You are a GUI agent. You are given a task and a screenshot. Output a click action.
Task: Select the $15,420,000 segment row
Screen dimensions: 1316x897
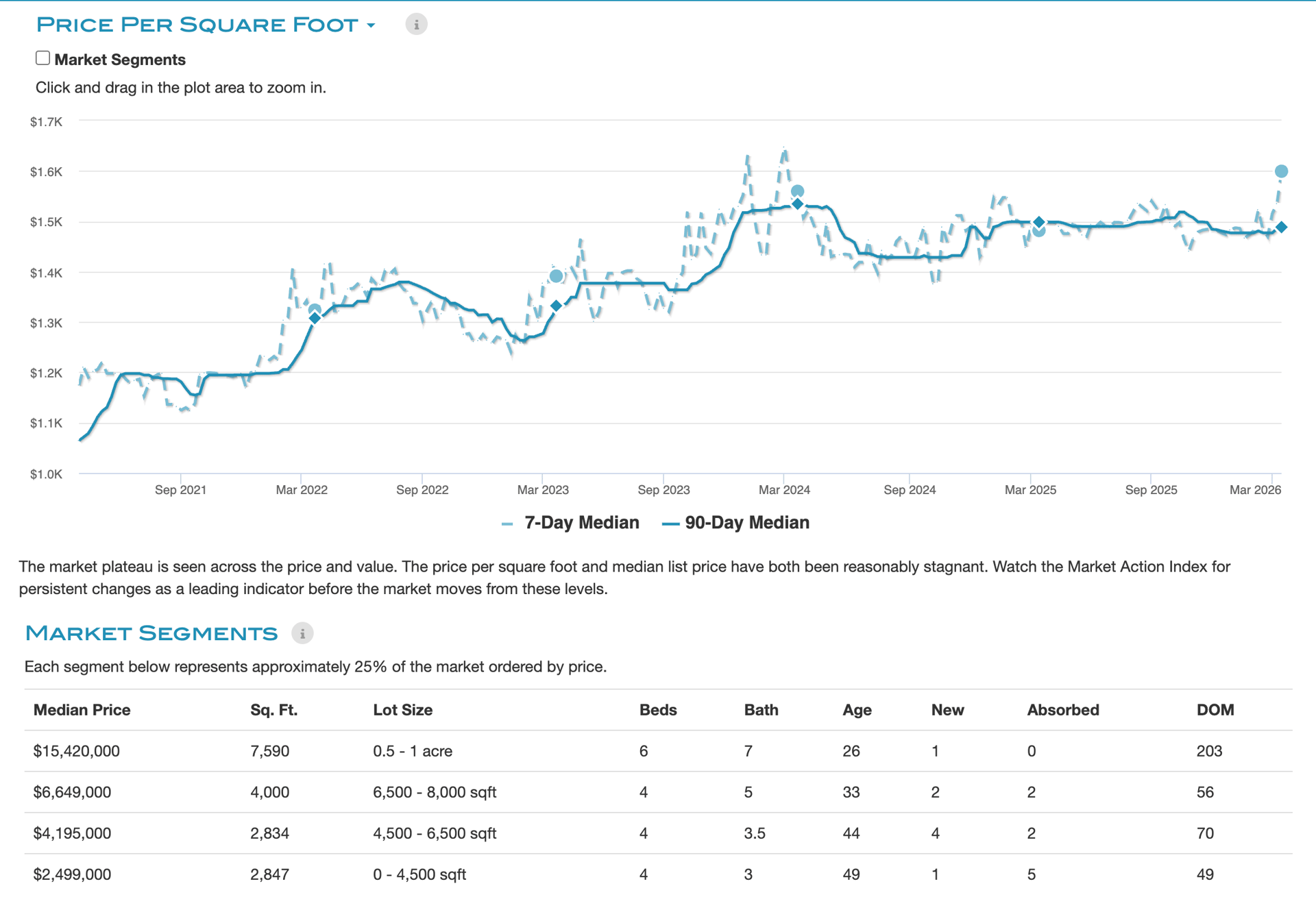(76, 751)
